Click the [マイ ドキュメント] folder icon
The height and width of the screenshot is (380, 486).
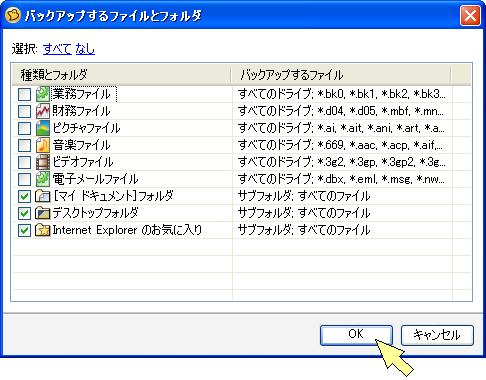[x=43, y=196]
